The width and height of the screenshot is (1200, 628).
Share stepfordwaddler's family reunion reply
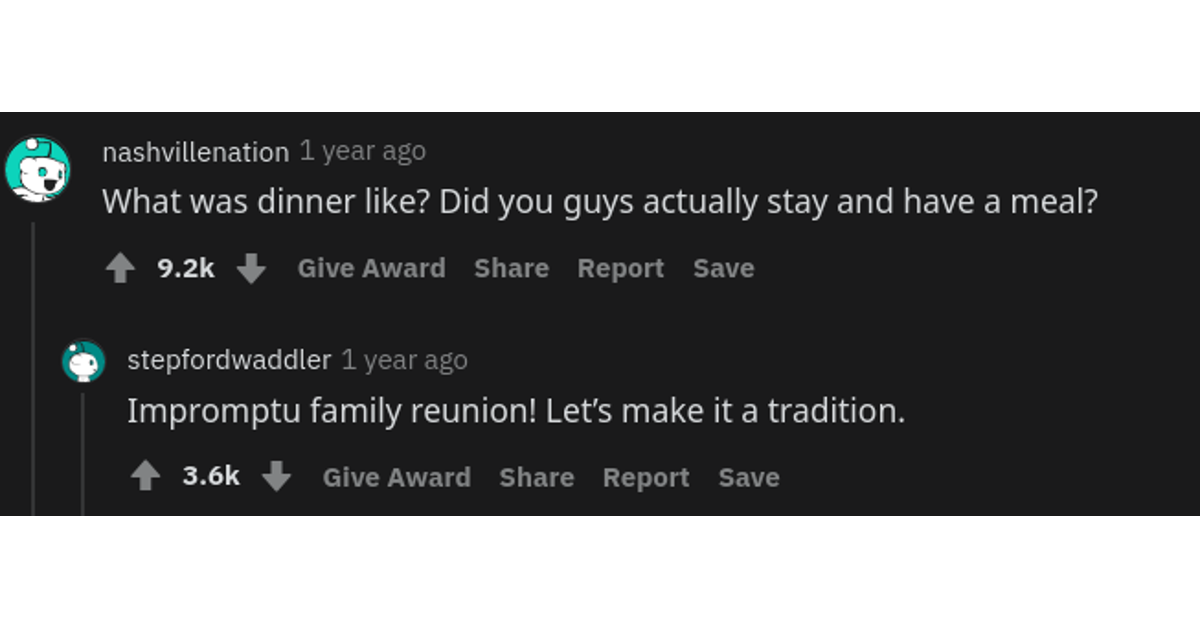(x=537, y=477)
